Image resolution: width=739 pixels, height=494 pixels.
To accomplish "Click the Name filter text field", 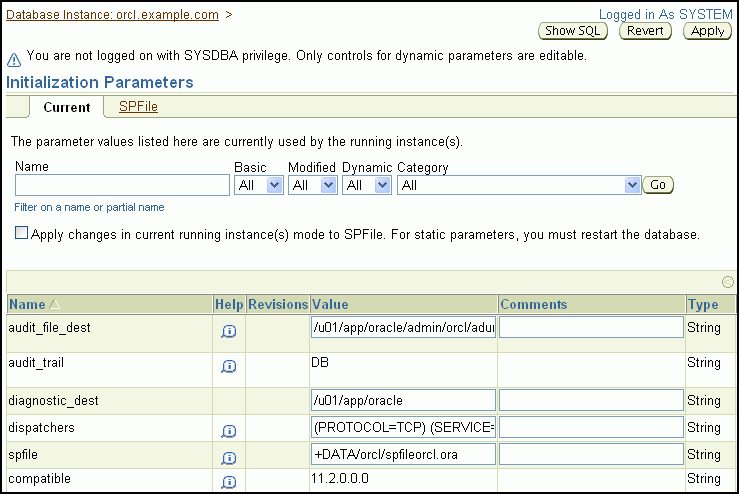I will 122,185.
